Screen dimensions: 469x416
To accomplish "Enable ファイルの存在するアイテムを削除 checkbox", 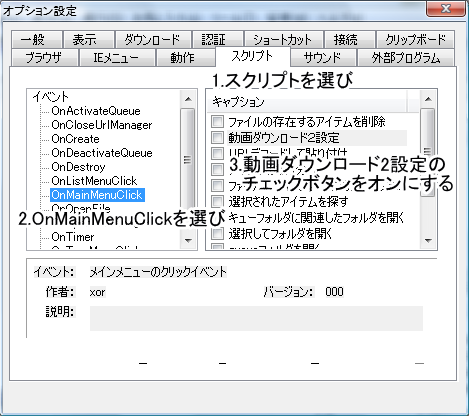I will coord(217,121).
